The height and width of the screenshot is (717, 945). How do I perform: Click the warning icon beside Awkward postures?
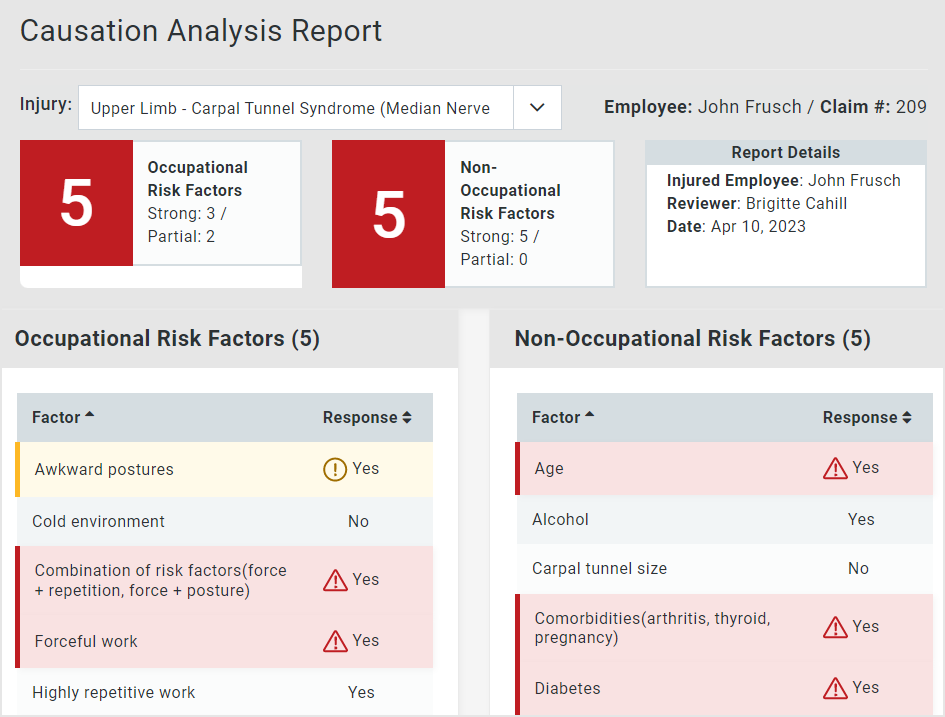tap(335, 469)
